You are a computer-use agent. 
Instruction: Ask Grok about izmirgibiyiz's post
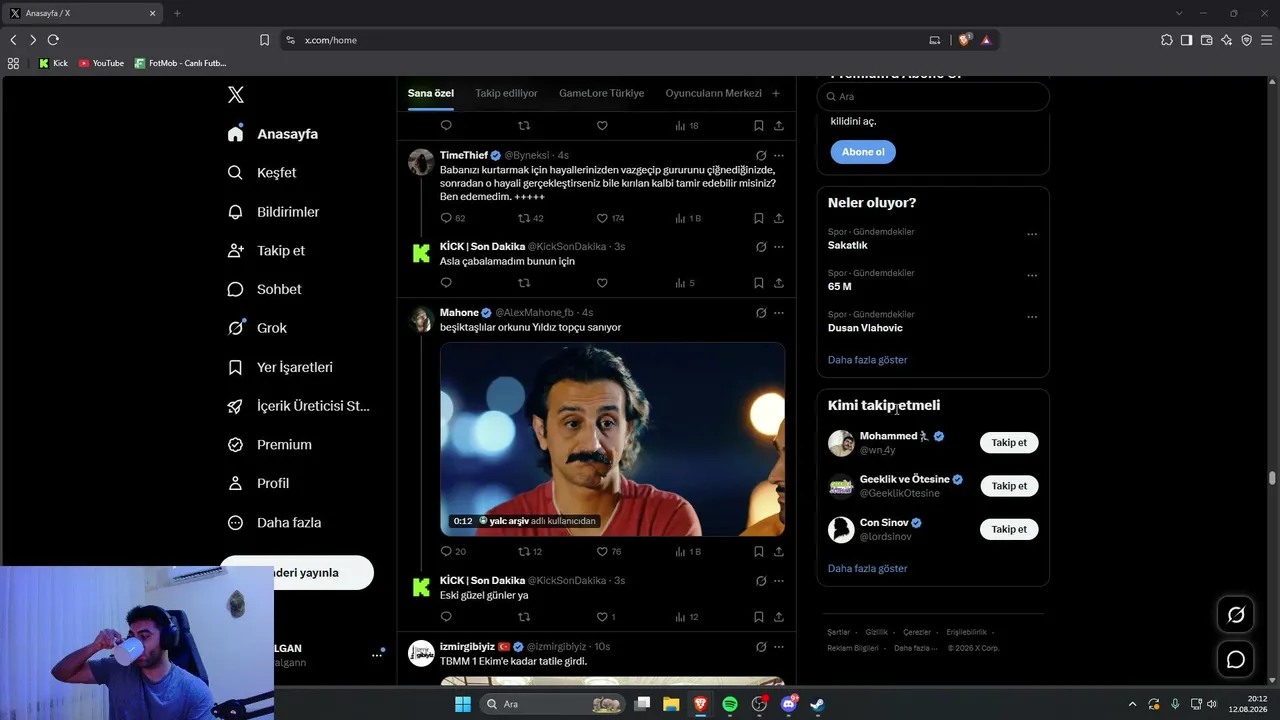pyautogui.click(x=761, y=647)
